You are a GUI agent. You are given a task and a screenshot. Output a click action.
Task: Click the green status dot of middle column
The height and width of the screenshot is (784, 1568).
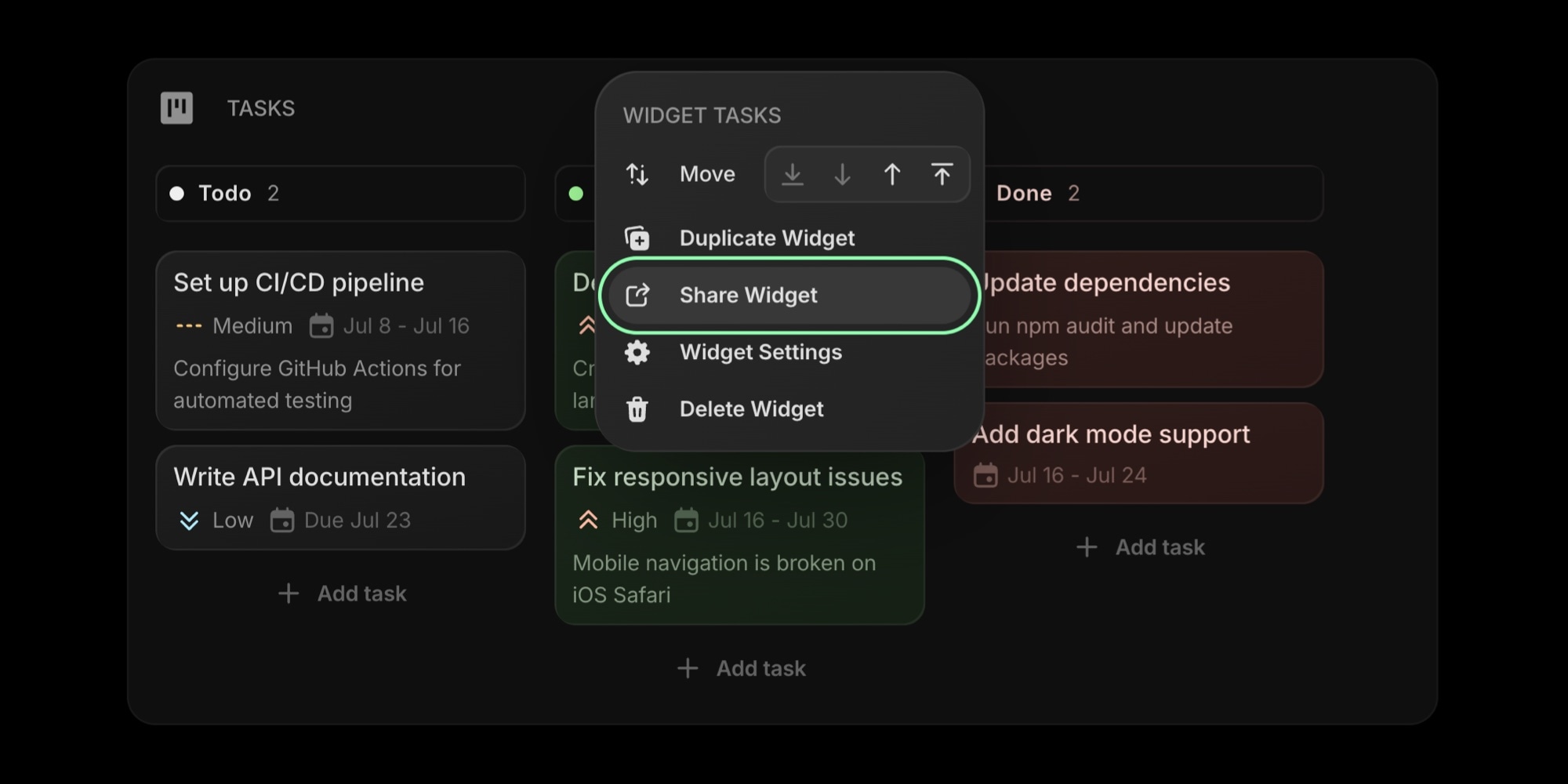point(576,193)
